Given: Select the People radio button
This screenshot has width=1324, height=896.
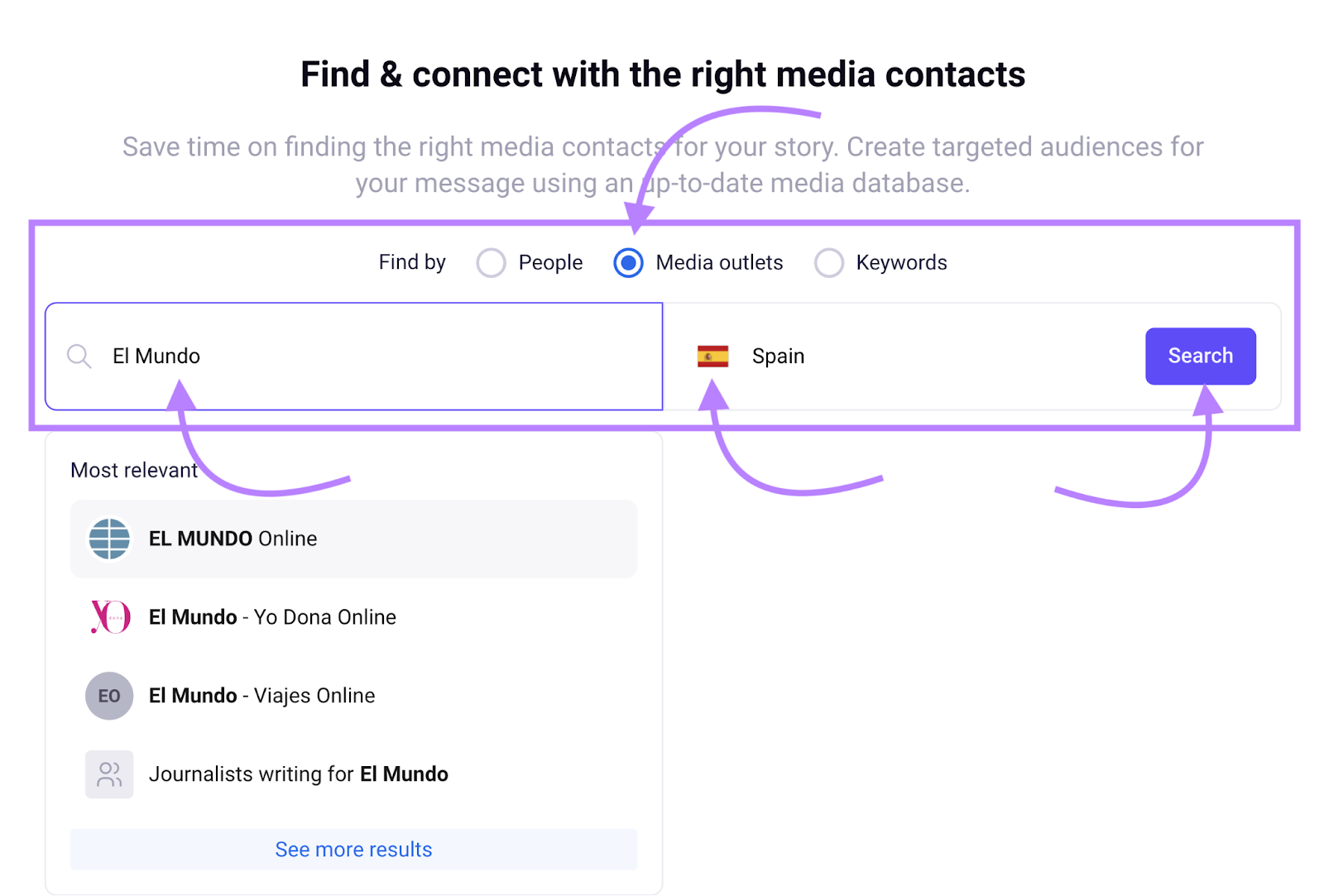Looking at the screenshot, I should point(491,263).
